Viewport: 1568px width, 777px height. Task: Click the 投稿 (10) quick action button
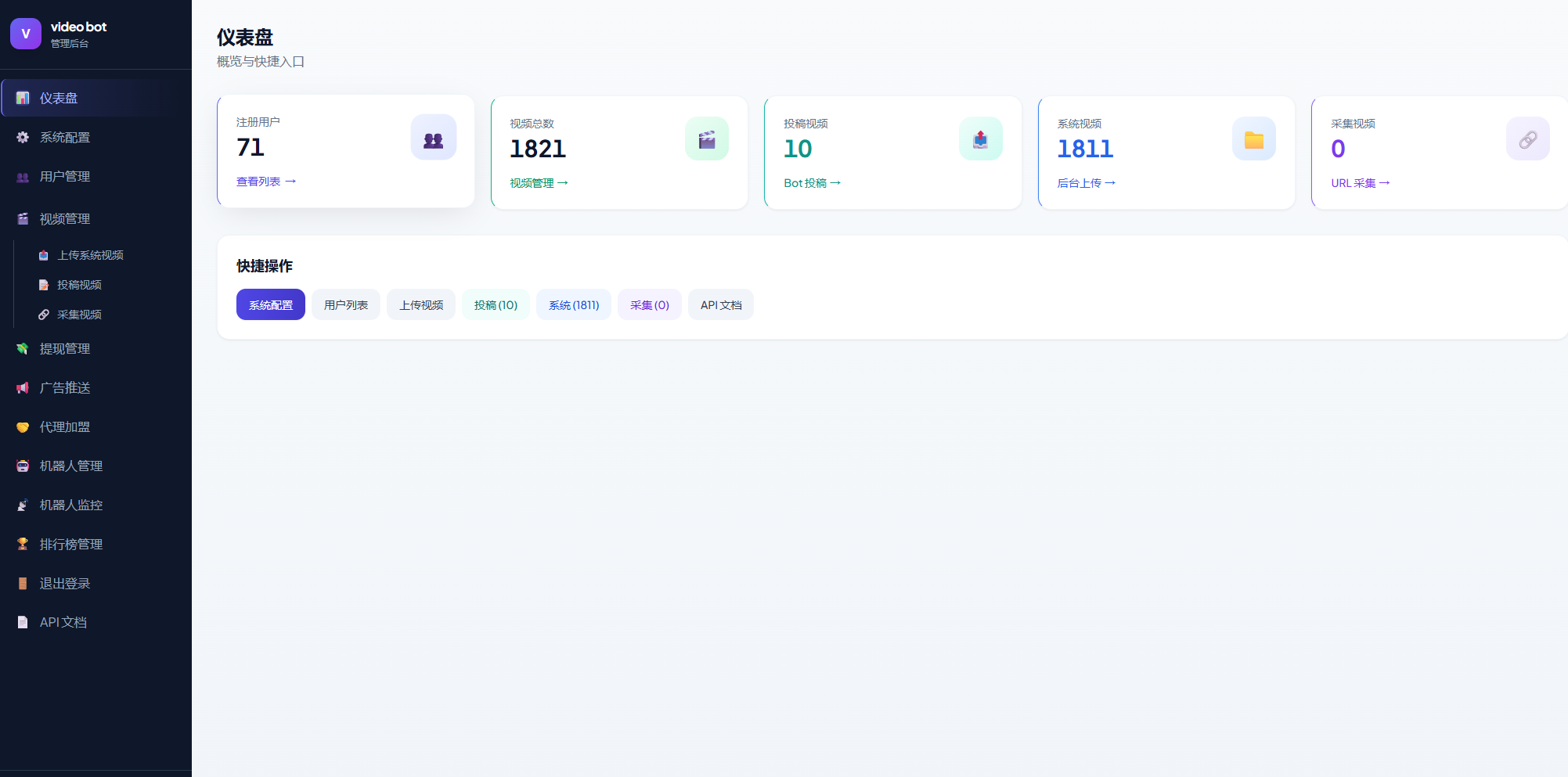tap(496, 305)
